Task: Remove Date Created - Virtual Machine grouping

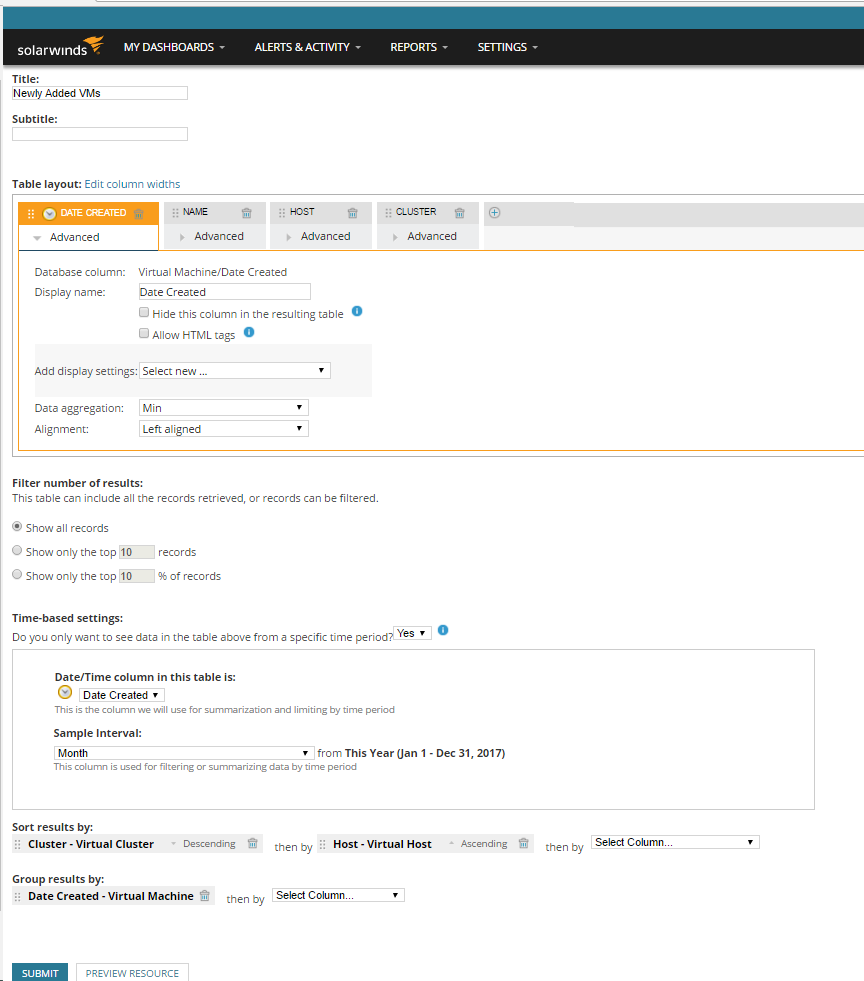Action: coord(205,895)
